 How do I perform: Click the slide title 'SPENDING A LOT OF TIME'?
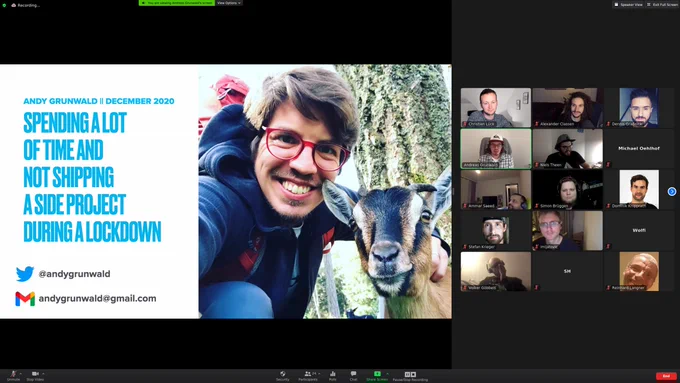[75, 136]
